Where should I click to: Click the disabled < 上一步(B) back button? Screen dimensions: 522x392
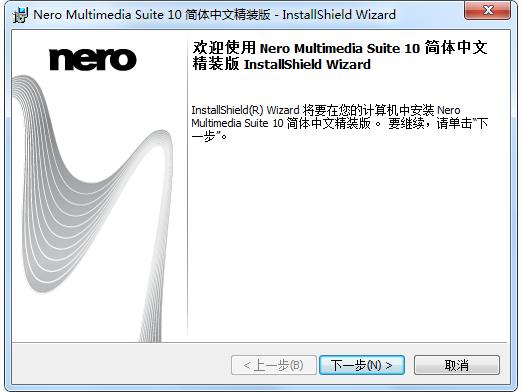[274, 365]
